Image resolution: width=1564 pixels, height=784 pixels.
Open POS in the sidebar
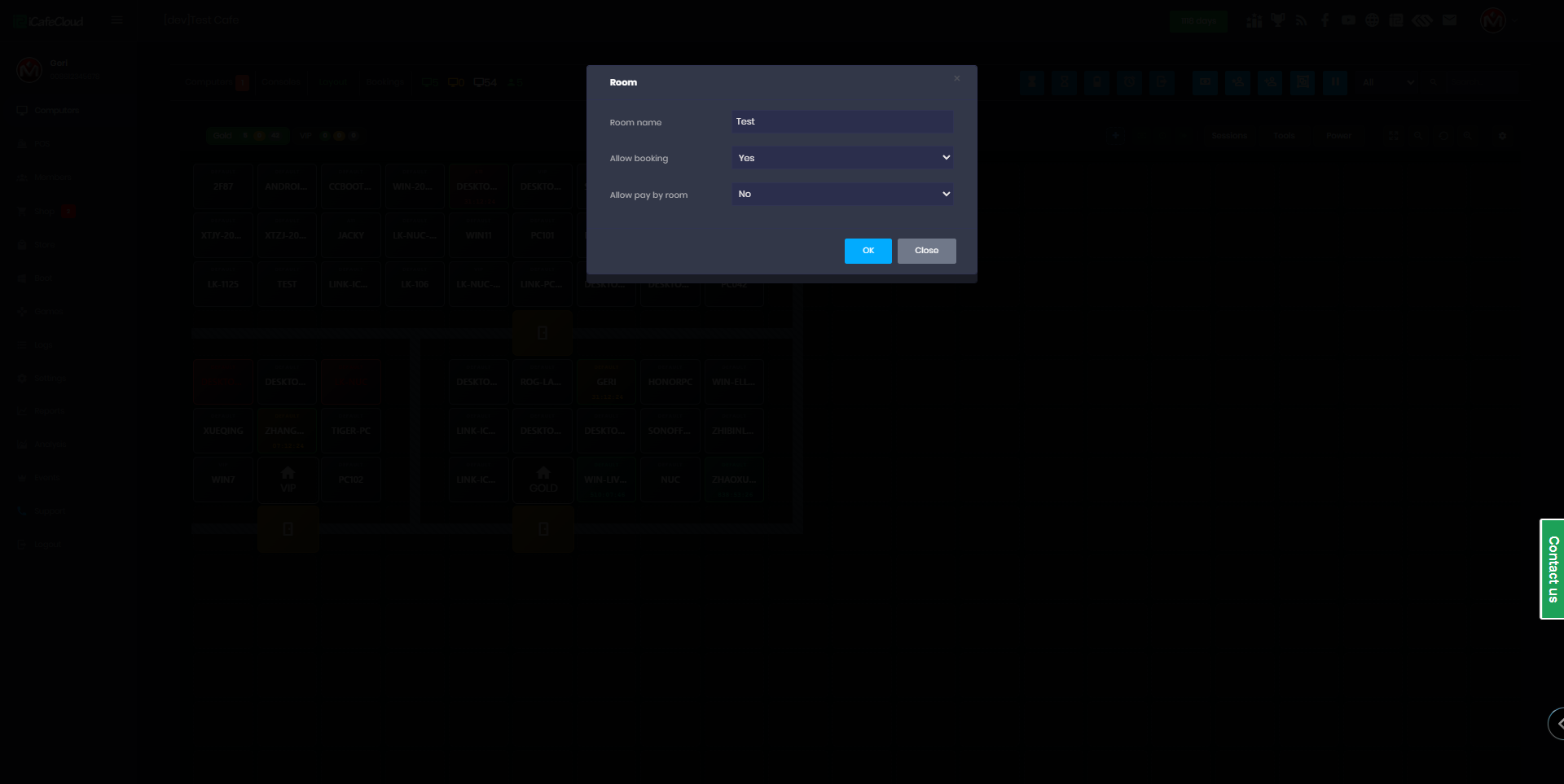point(42,144)
